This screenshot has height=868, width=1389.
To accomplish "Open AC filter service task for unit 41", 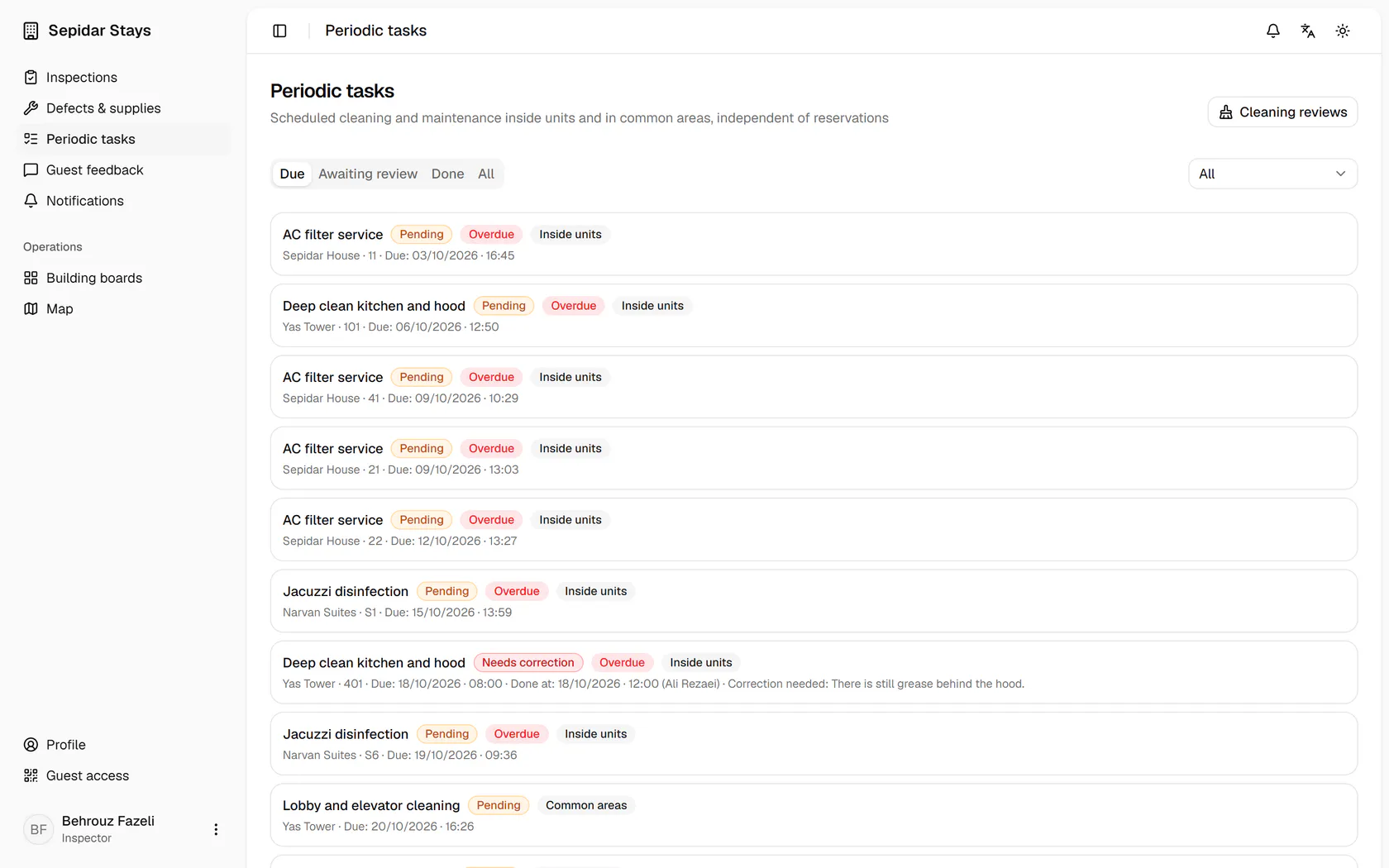I will tap(814, 387).
